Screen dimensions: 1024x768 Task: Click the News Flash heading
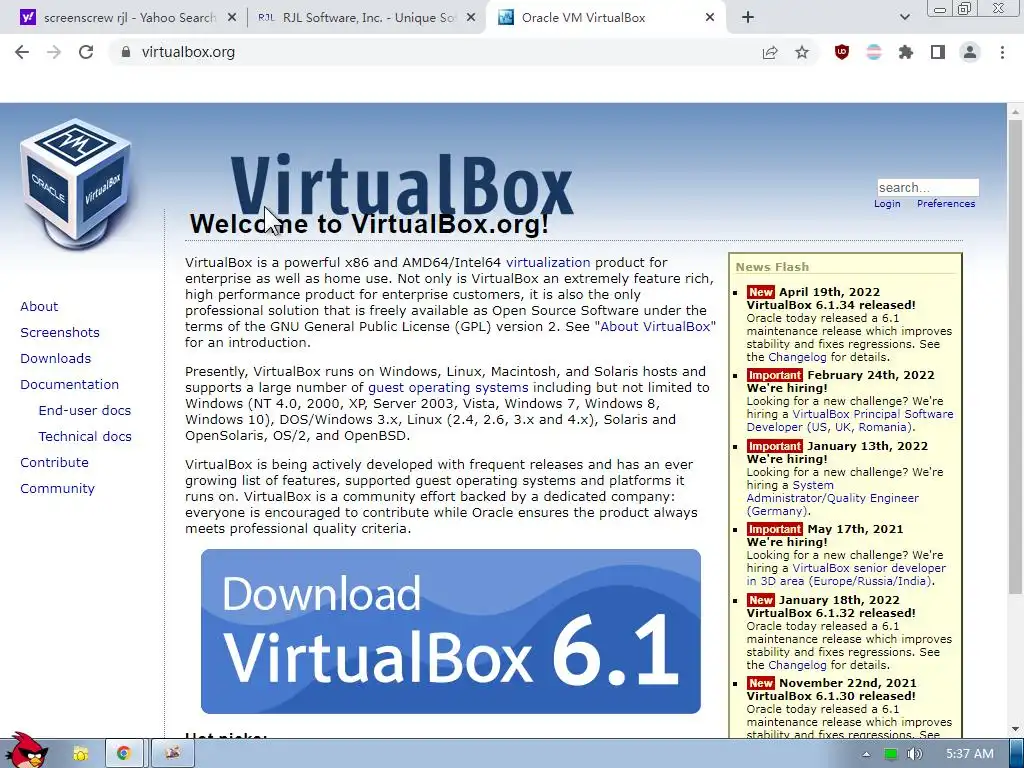pyautogui.click(x=772, y=267)
